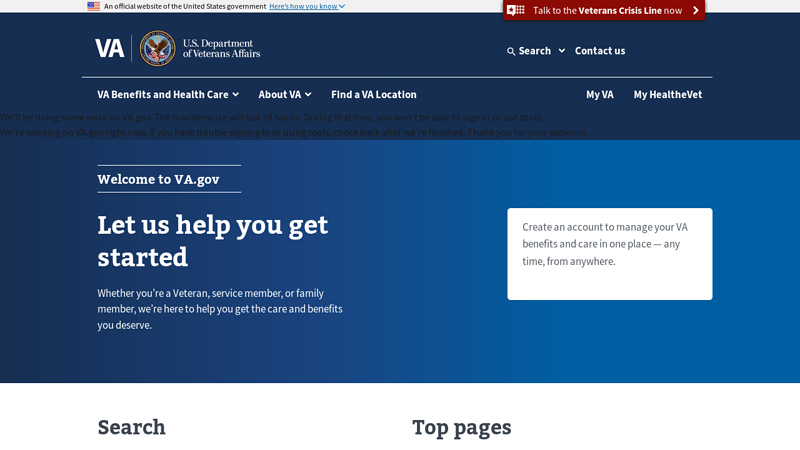The width and height of the screenshot is (800, 450).
Task: Expand the "Here's how you know" disclosure
Action: coord(306,6)
